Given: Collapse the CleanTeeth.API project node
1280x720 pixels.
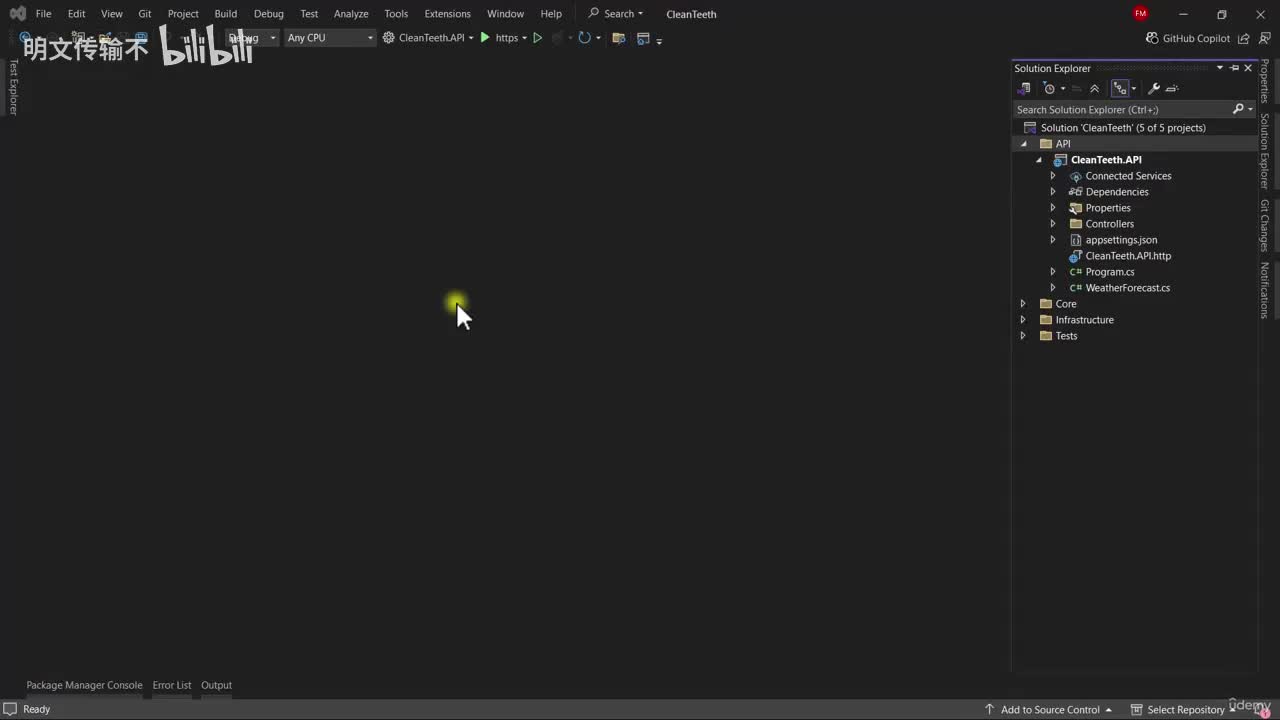Looking at the screenshot, I should click(x=1039, y=160).
